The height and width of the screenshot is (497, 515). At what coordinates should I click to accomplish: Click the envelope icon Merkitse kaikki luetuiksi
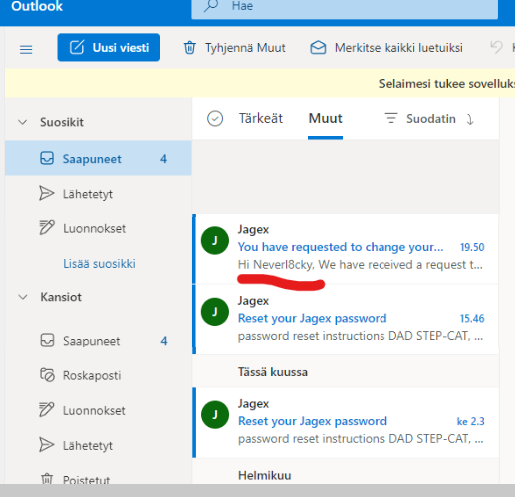[x=318, y=47]
